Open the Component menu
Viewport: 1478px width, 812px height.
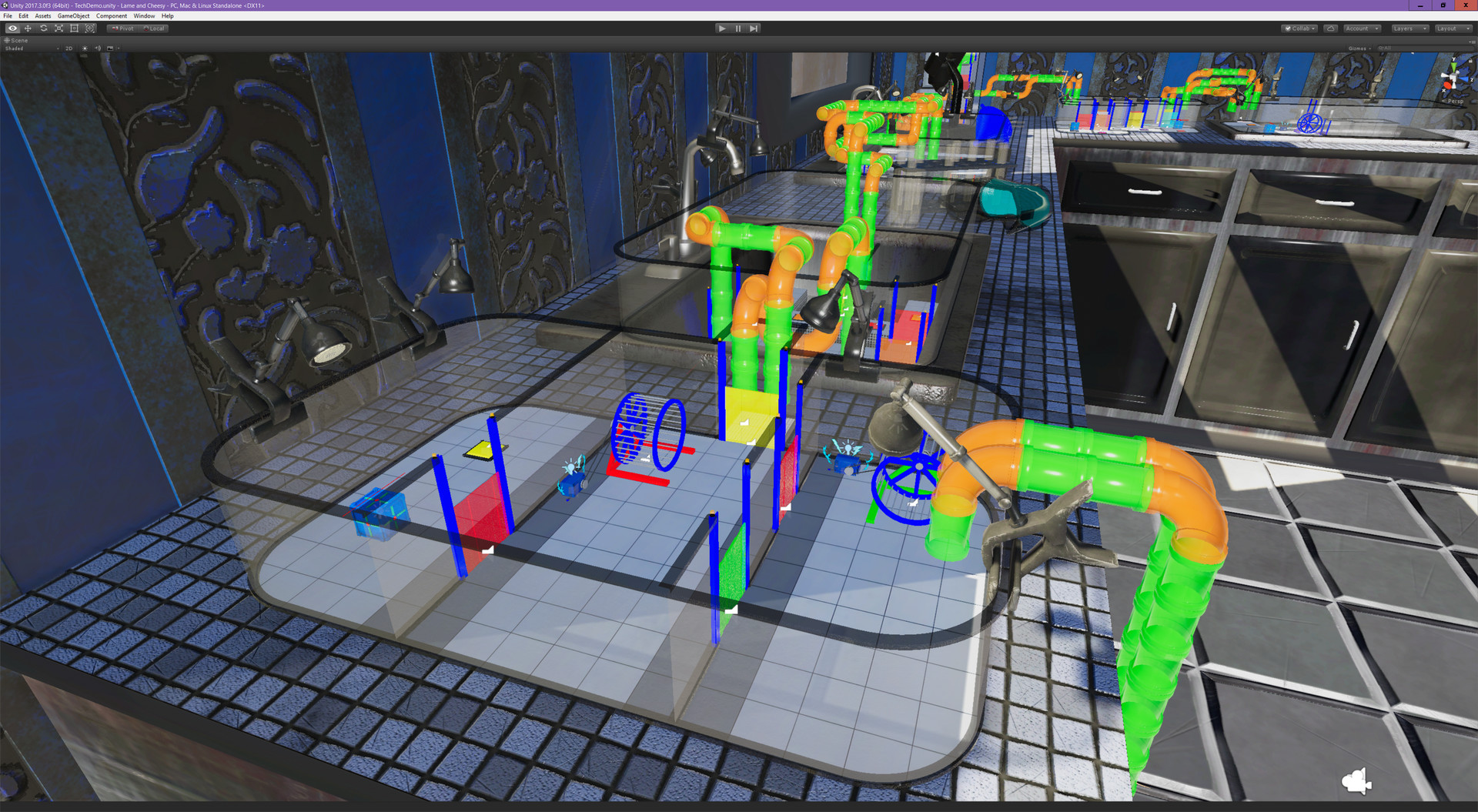(112, 16)
